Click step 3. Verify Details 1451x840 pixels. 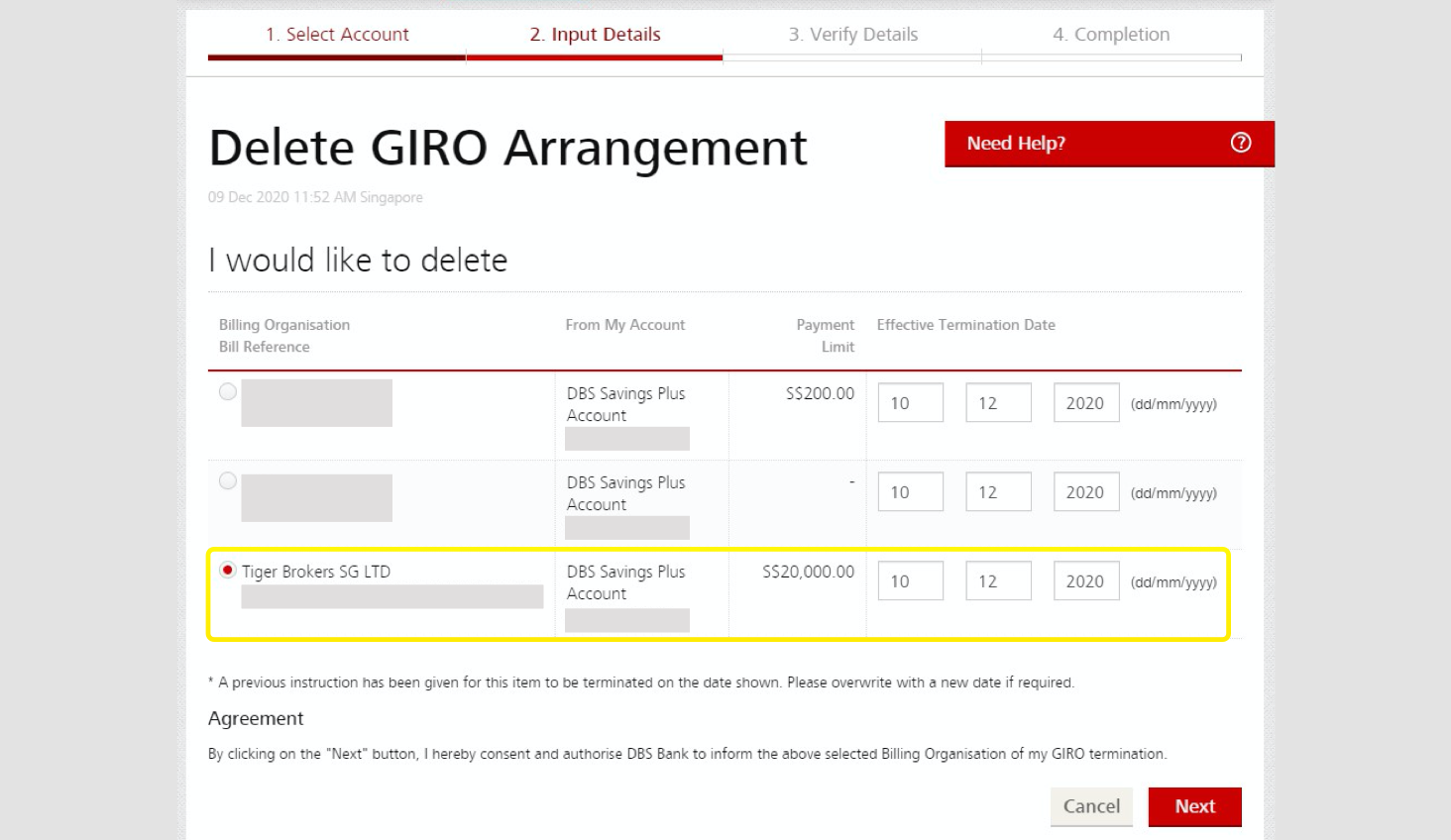pos(852,35)
